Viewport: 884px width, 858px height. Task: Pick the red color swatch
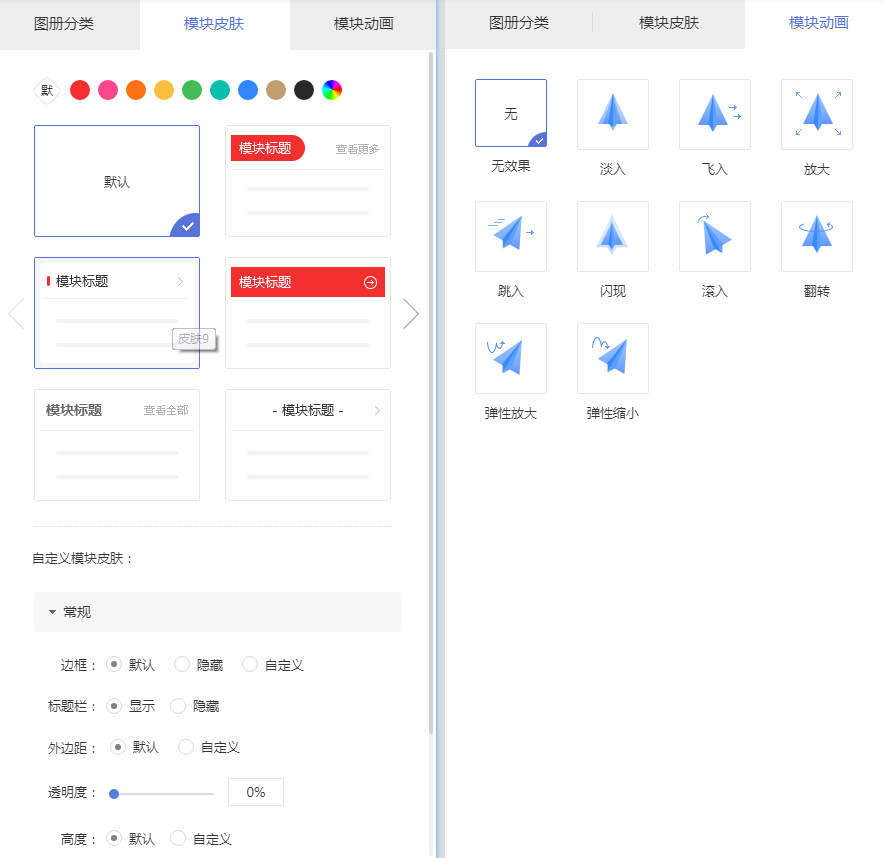pos(80,90)
